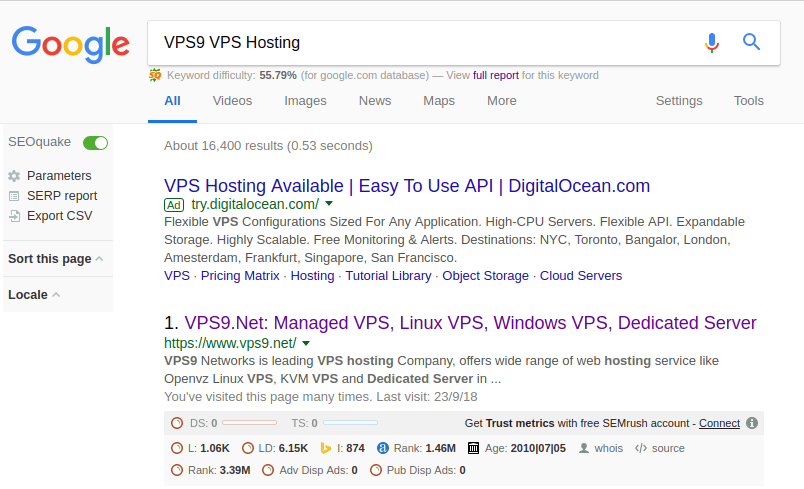Click the Connect SEMrush account link
Viewport: 804px width, 489px height.
point(719,423)
